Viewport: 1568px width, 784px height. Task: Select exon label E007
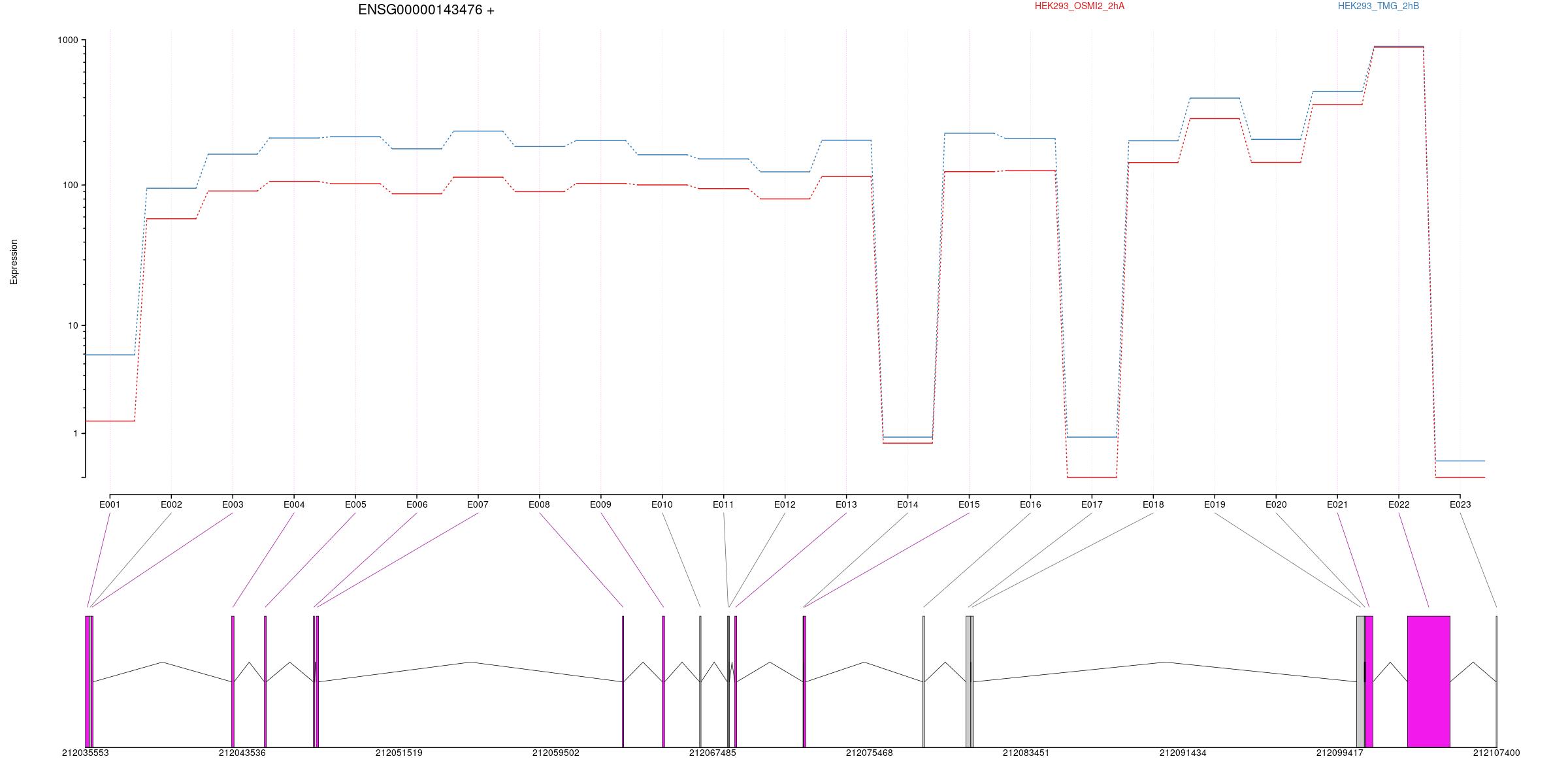point(478,504)
